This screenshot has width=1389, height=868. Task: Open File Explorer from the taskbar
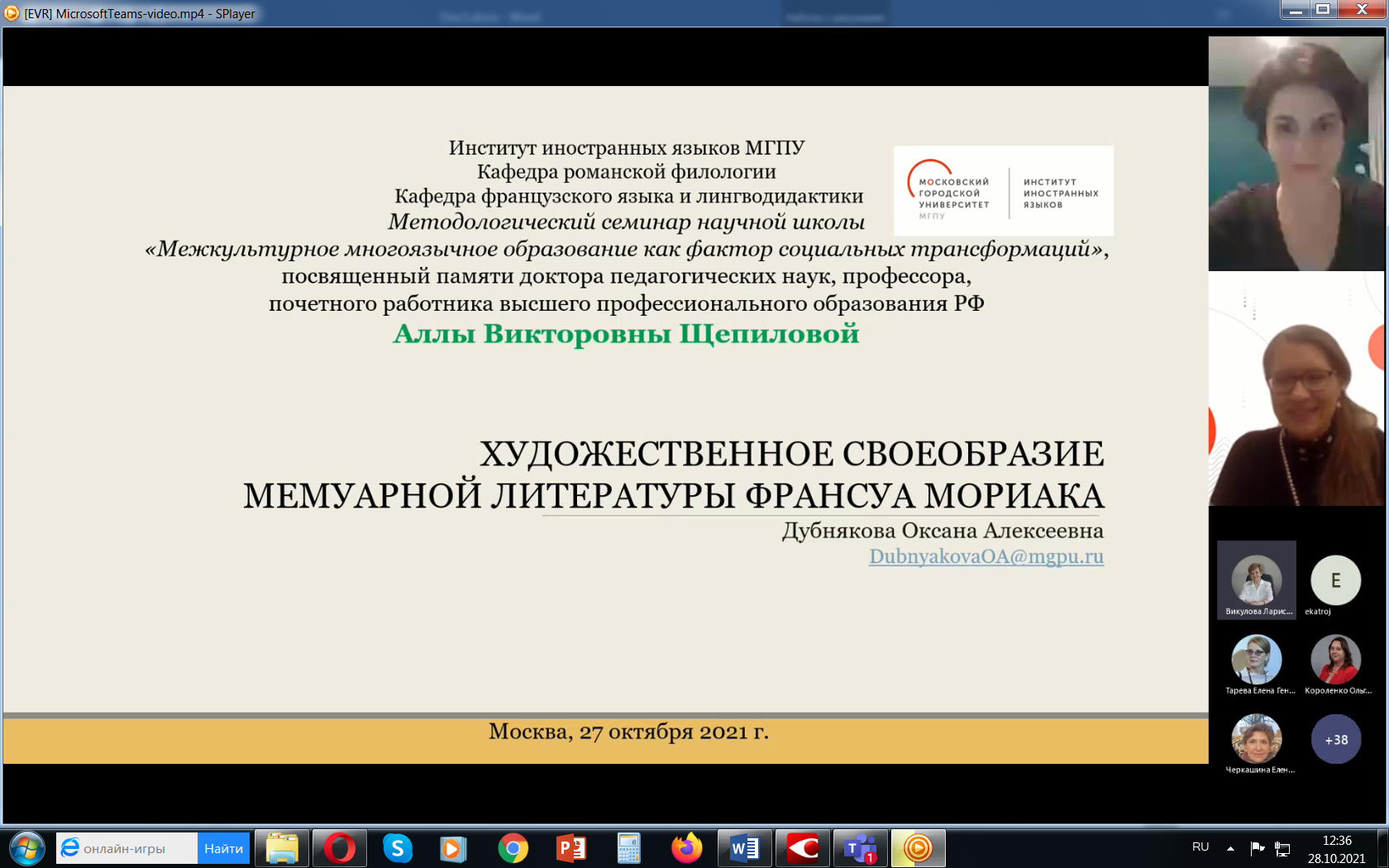click(282, 848)
